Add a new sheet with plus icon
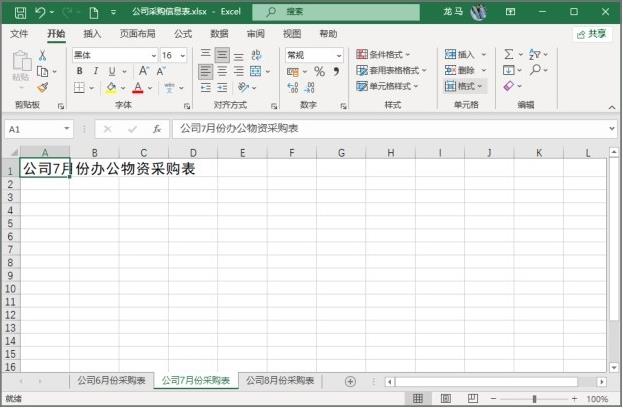 pos(350,381)
